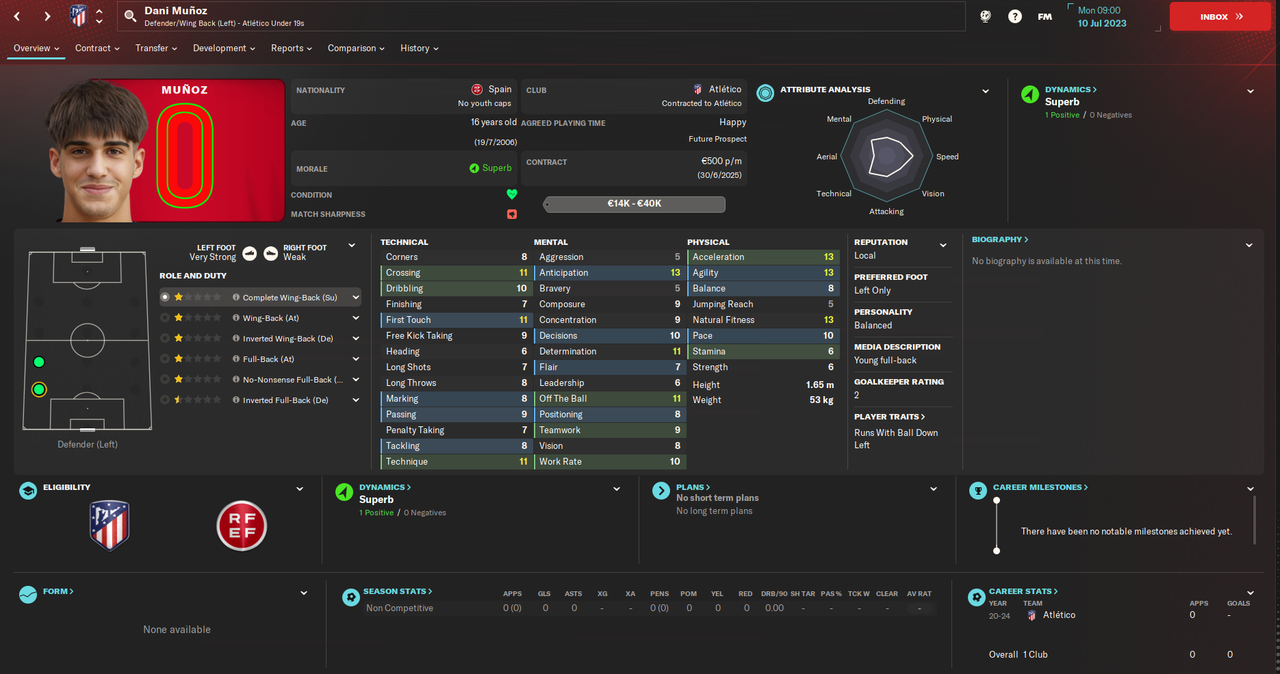
Task: Click the Dynamics icon in top right panel
Action: pos(1030,94)
